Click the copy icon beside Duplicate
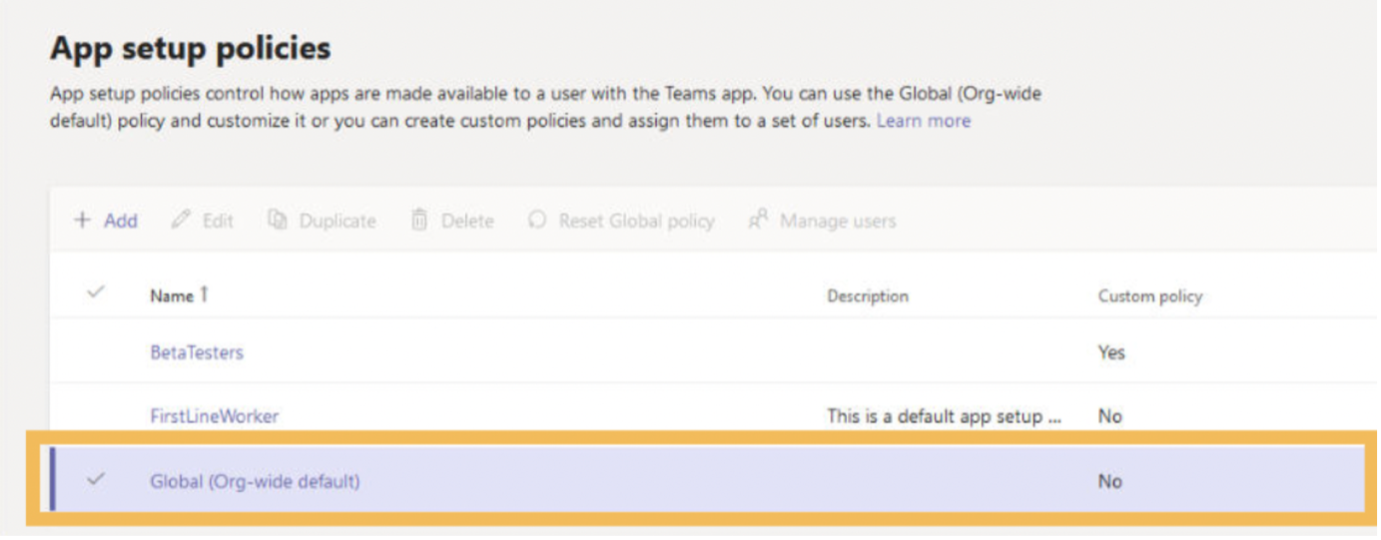Screen dimensions: 1381x540 [277, 220]
